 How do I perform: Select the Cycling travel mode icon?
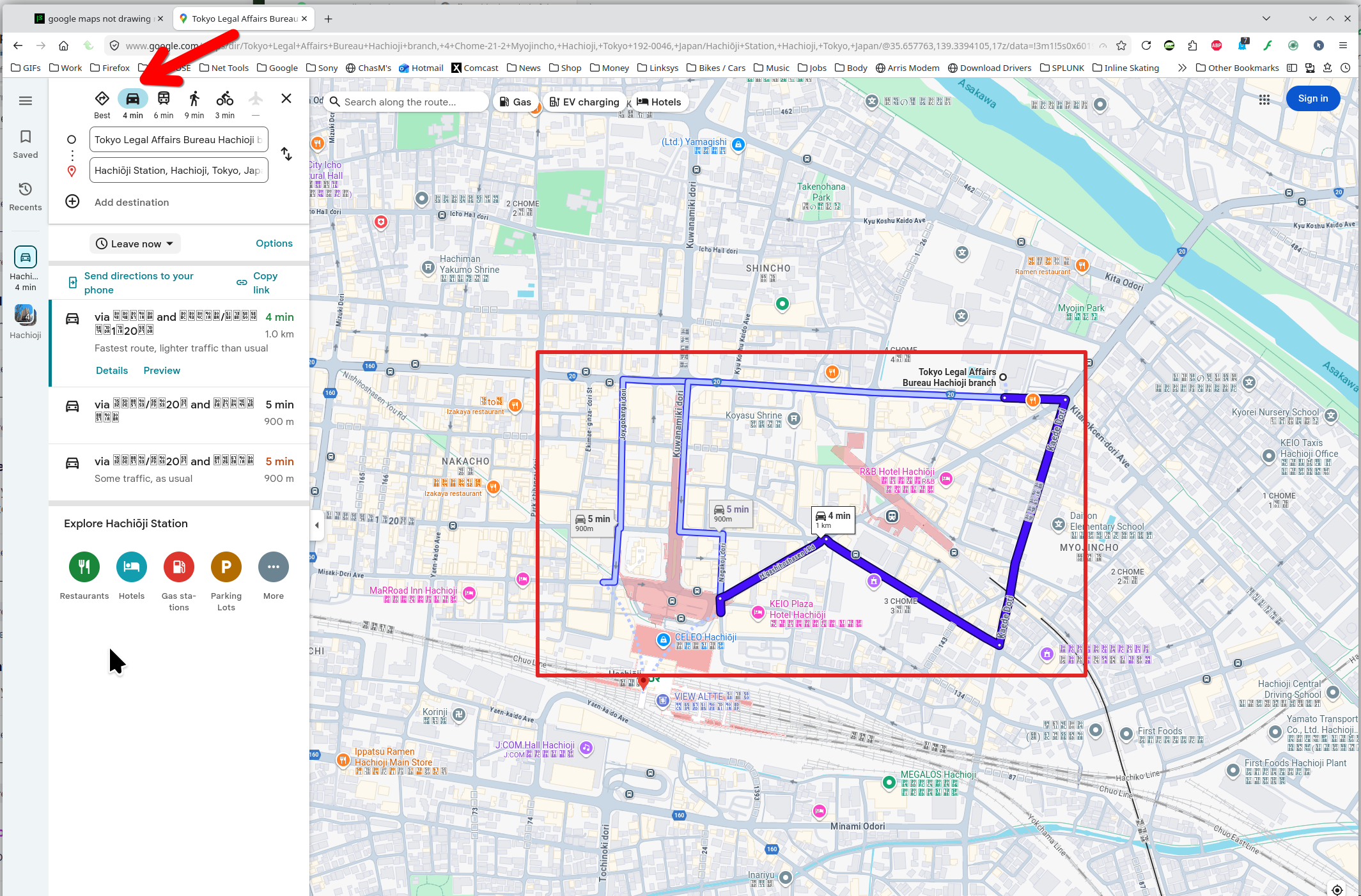(x=224, y=99)
